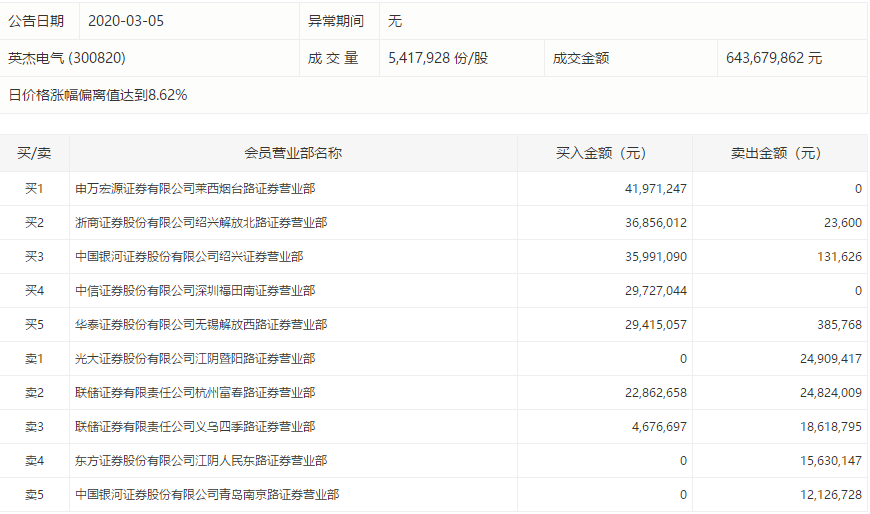
Task: Click the 日价格涨幅偏离值达到8.62% note
Action: click(98, 95)
